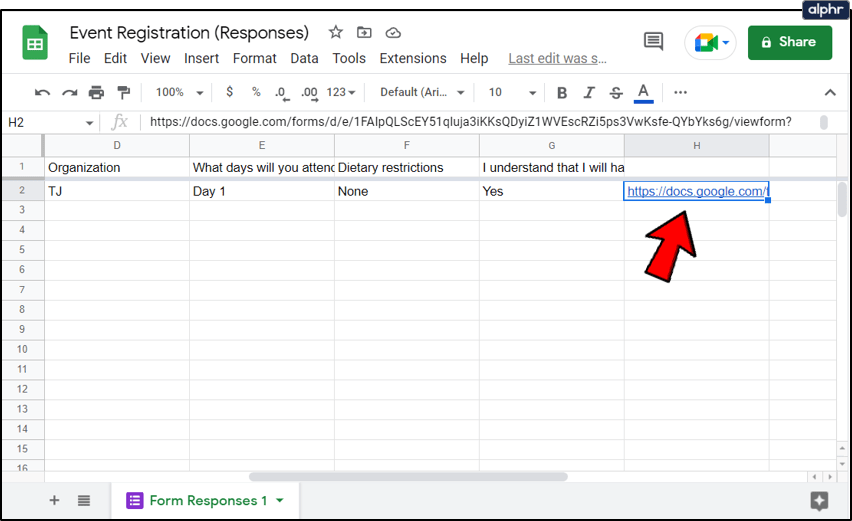Star the Event Registration document

336,33
